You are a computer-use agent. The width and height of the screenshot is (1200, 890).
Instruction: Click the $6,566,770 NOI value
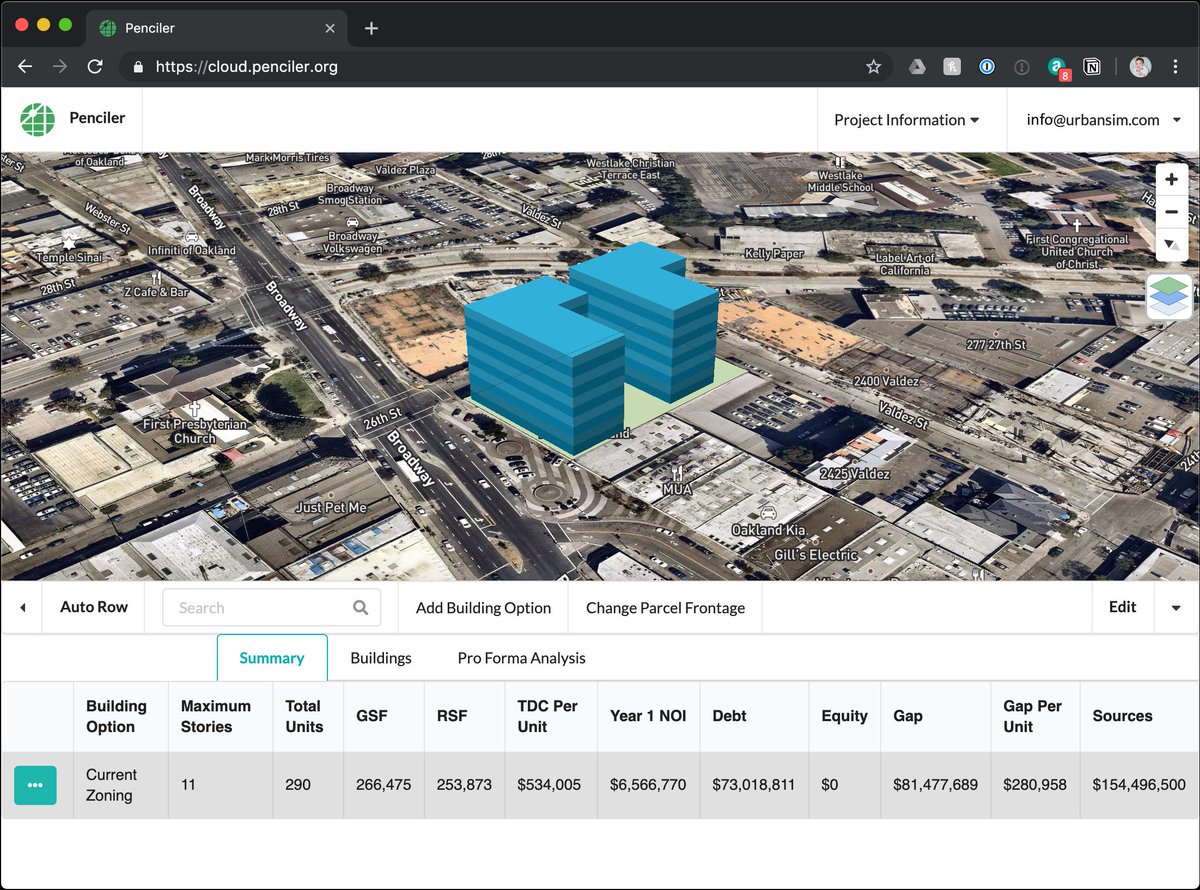[x=648, y=785]
